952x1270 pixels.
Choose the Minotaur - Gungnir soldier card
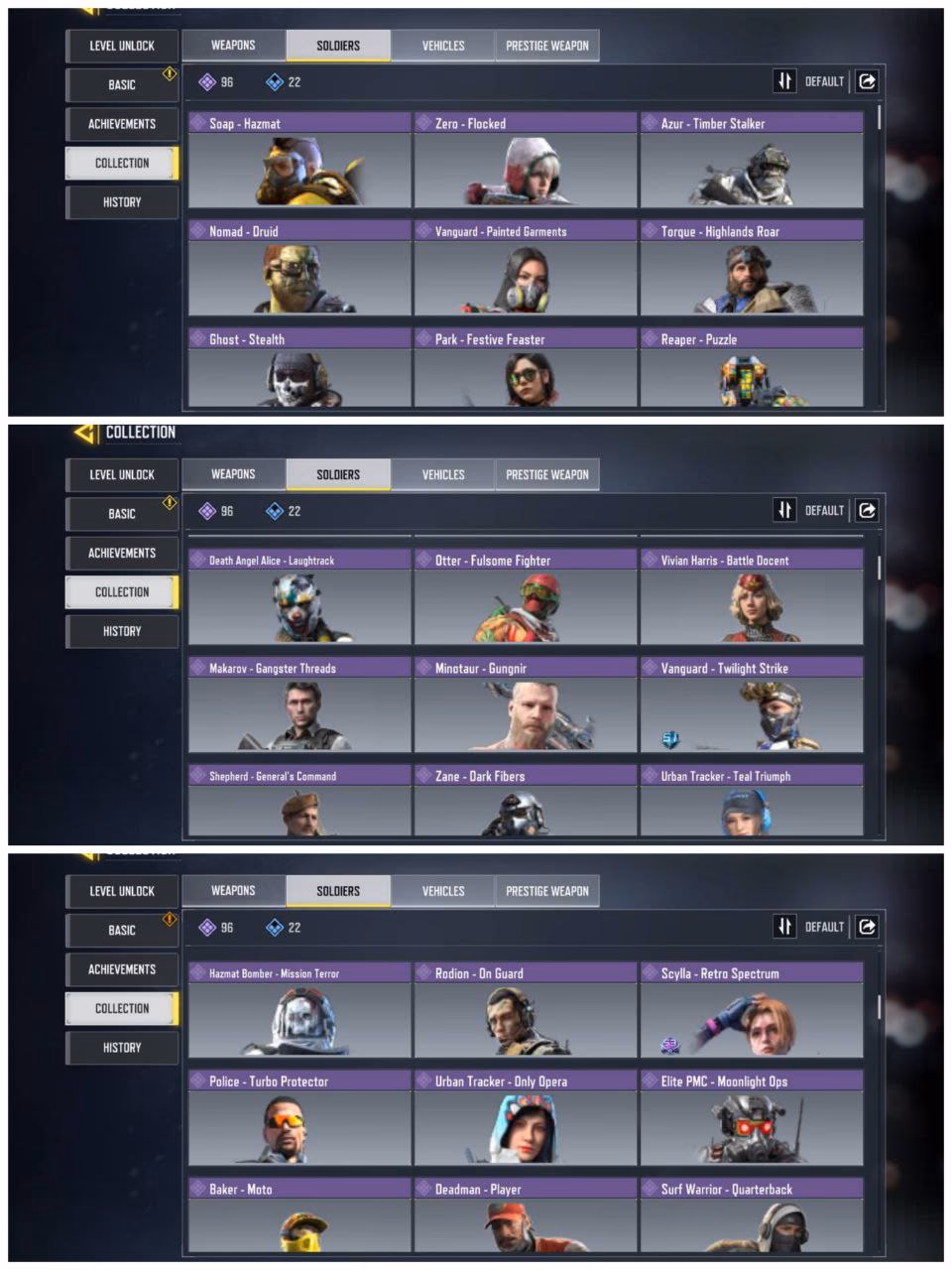(x=526, y=704)
